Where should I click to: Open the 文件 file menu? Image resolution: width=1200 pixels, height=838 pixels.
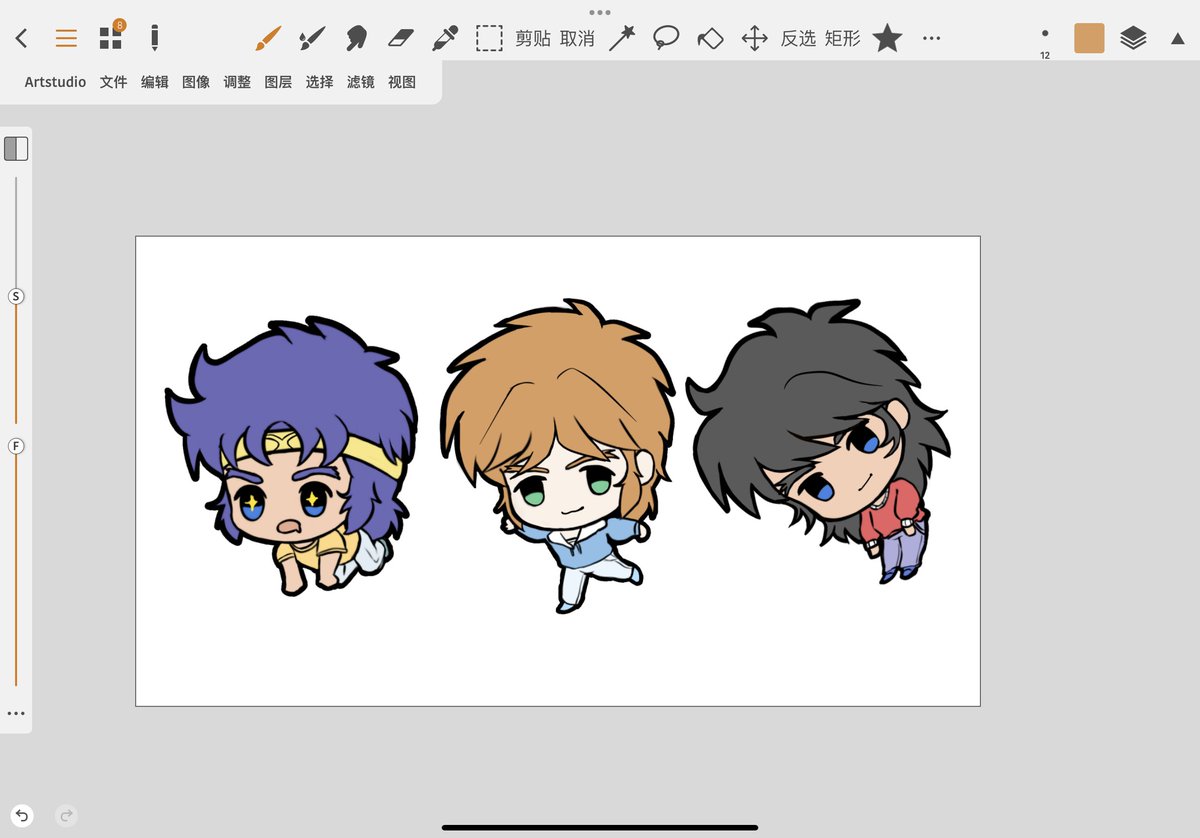pos(114,82)
